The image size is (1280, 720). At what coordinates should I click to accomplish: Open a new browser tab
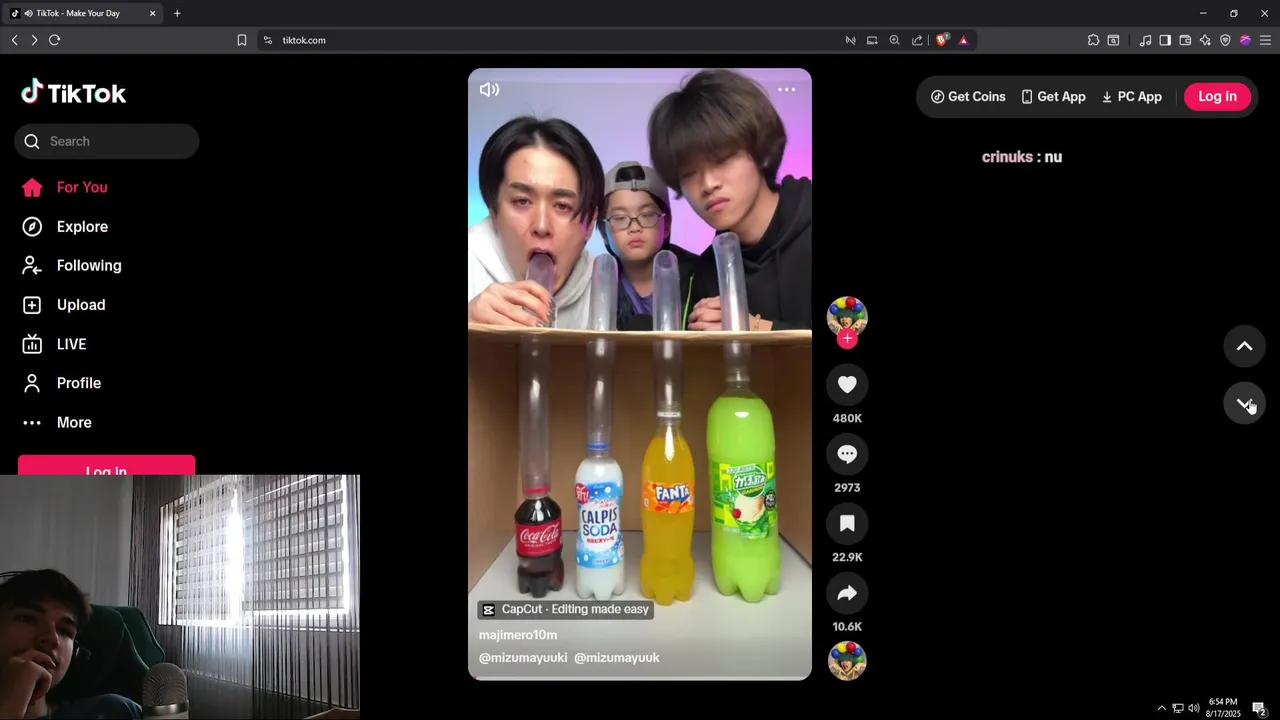177,13
